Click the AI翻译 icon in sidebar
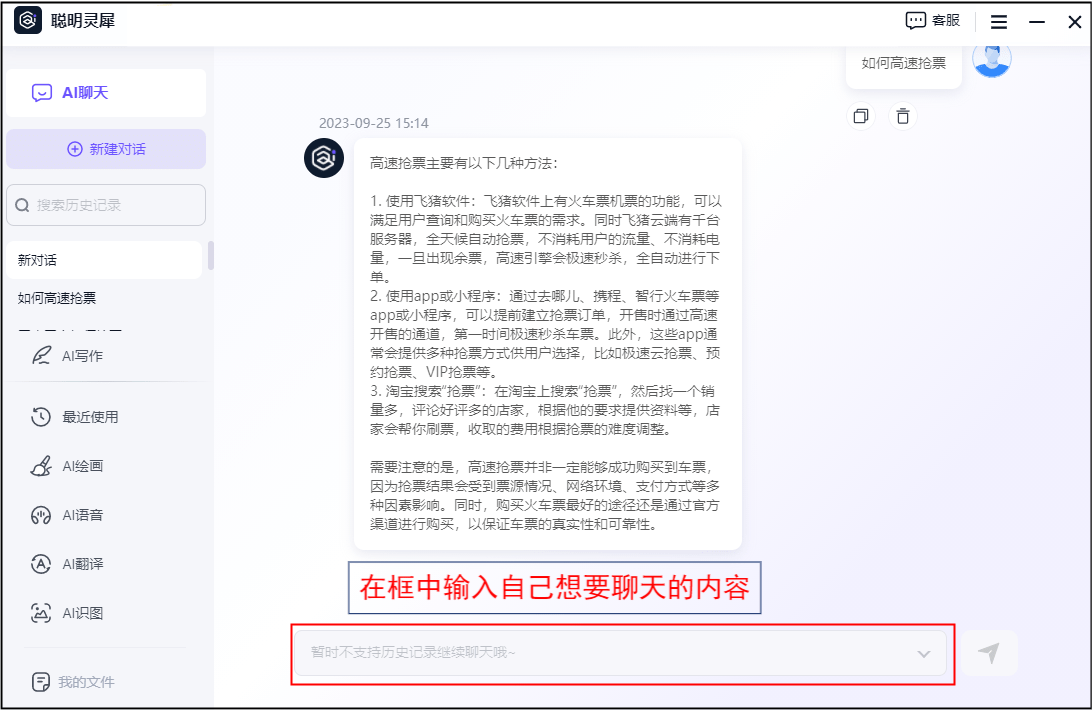The width and height of the screenshot is (1092, 710). (x=41, y=564)
